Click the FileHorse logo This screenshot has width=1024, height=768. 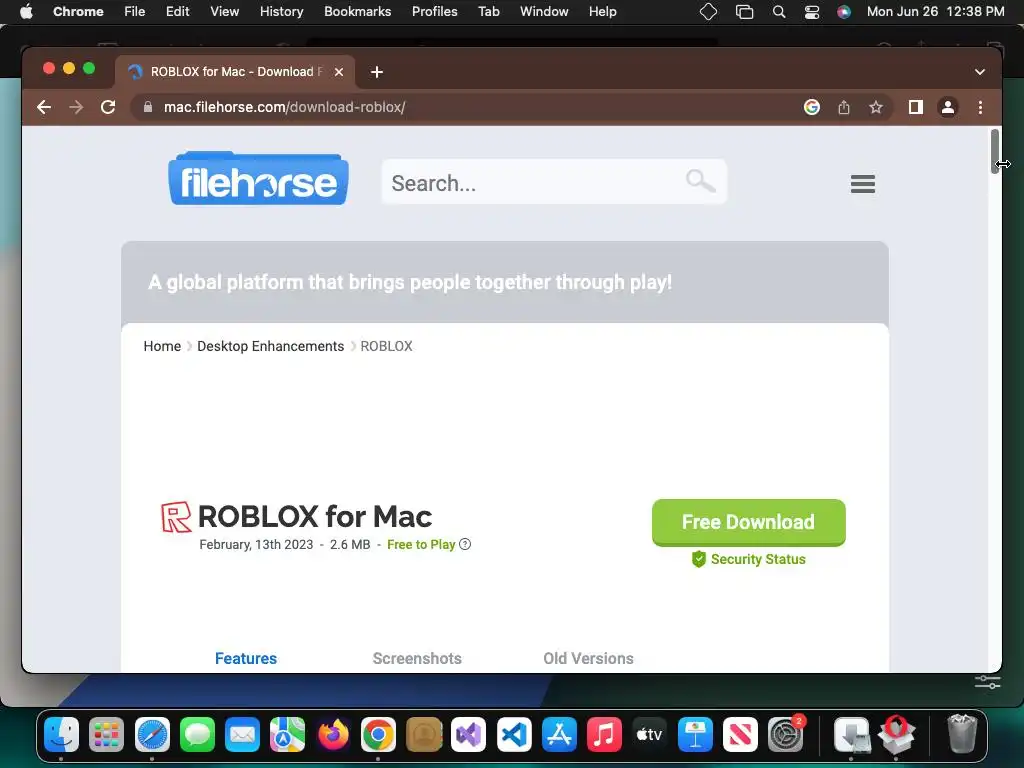tap(258, 178)
